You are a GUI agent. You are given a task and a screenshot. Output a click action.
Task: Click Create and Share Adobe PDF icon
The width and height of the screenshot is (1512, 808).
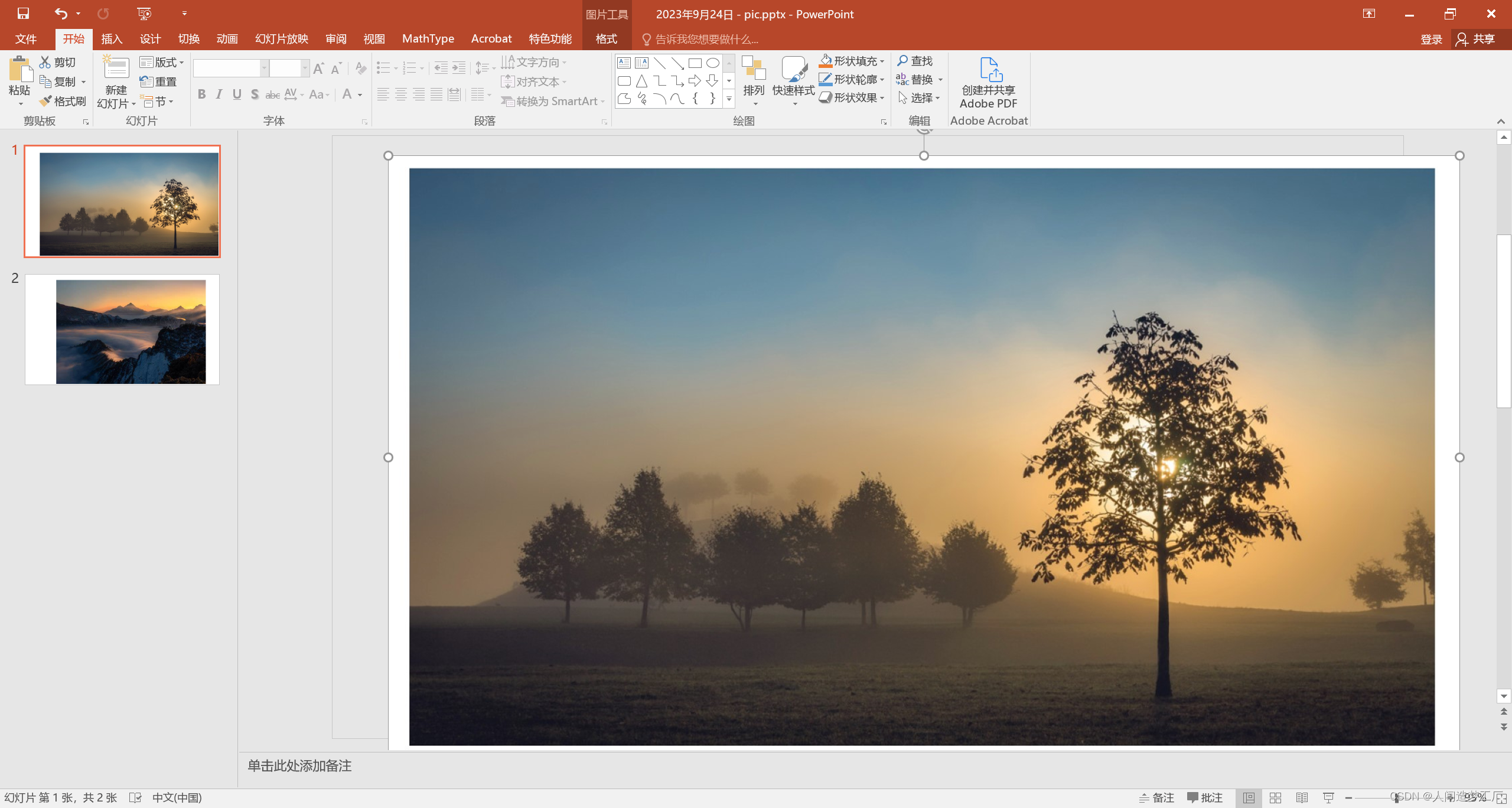[x=990, y=70]
